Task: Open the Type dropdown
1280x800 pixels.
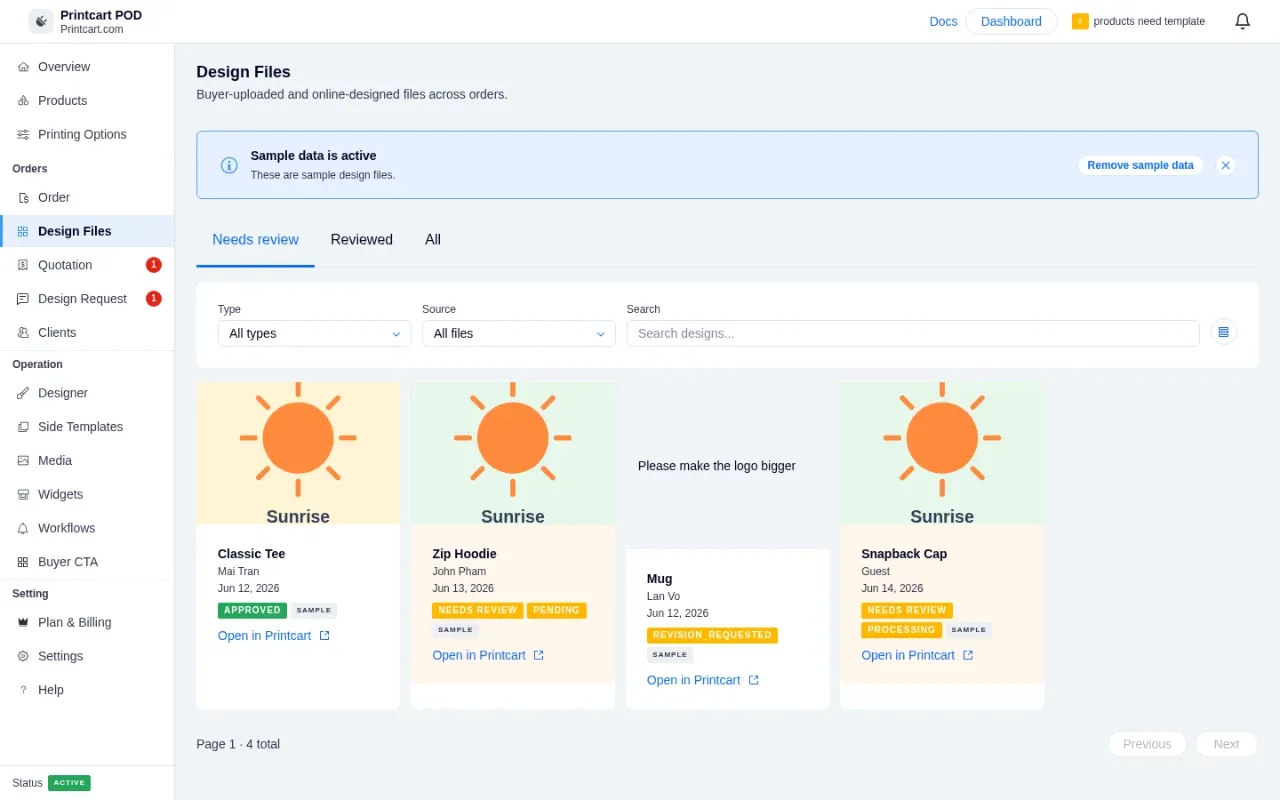Action: (314, 333)
